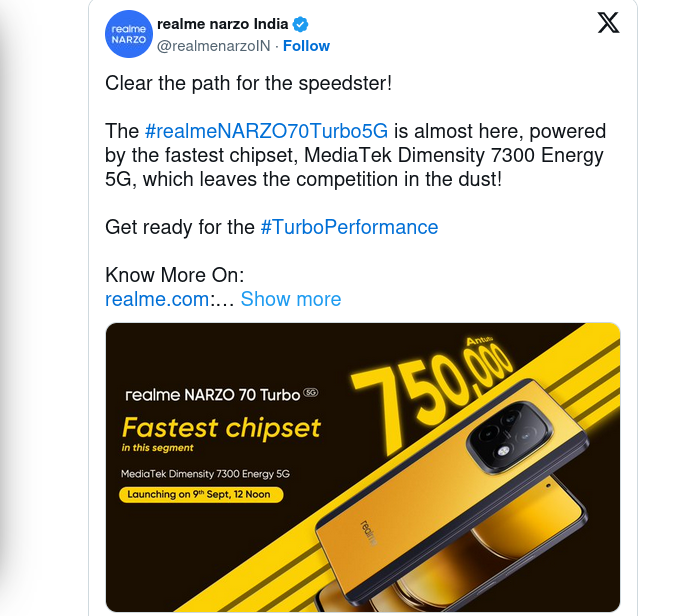Click the tweet's opening line text
The image size is (689, 616).
tap(248, 83)
